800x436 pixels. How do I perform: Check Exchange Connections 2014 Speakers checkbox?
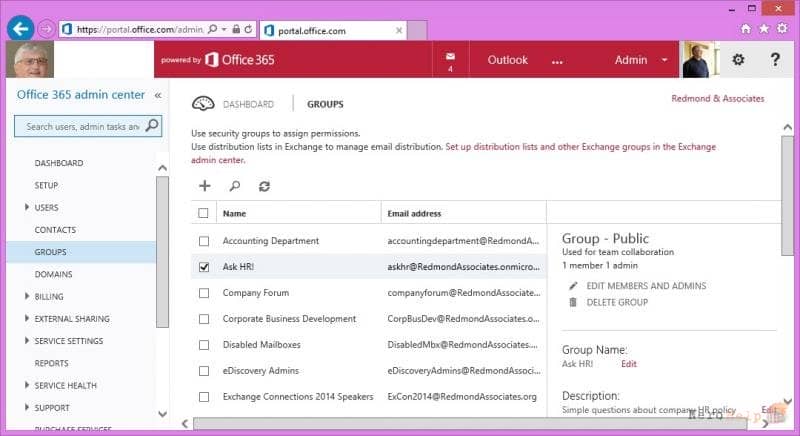204,397
